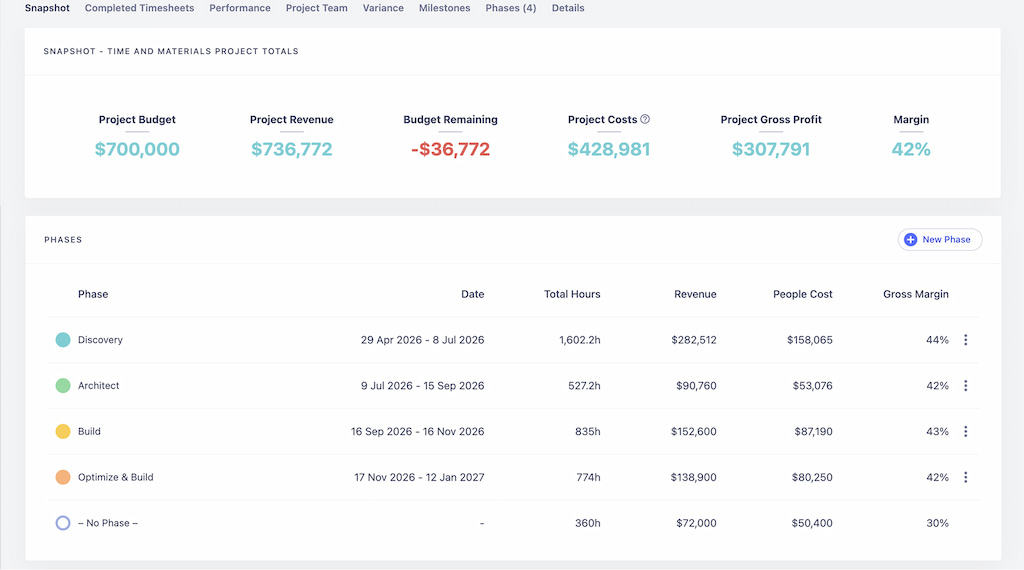Click the teal Discovery phase color dot
Viewport: 1024px width, 570px height.
click(x=63, y=340)
